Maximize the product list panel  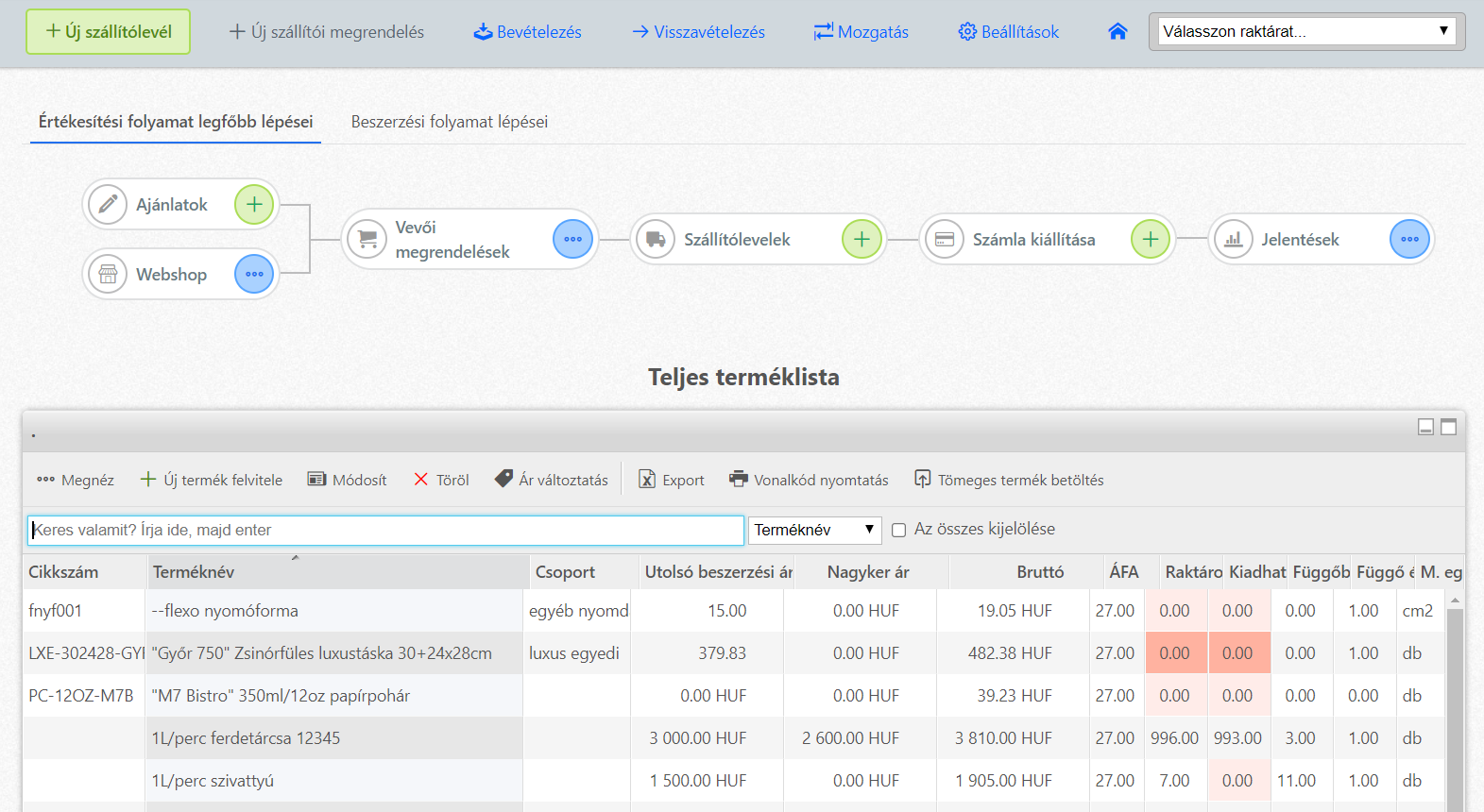(x=1449, y=427)
